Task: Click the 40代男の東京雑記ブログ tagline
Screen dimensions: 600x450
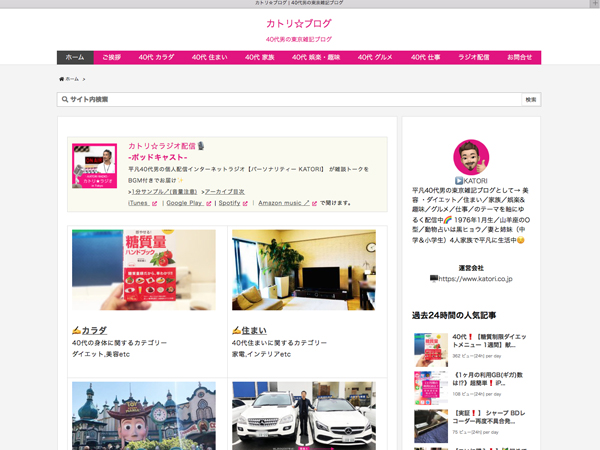Action: (299, 39)
